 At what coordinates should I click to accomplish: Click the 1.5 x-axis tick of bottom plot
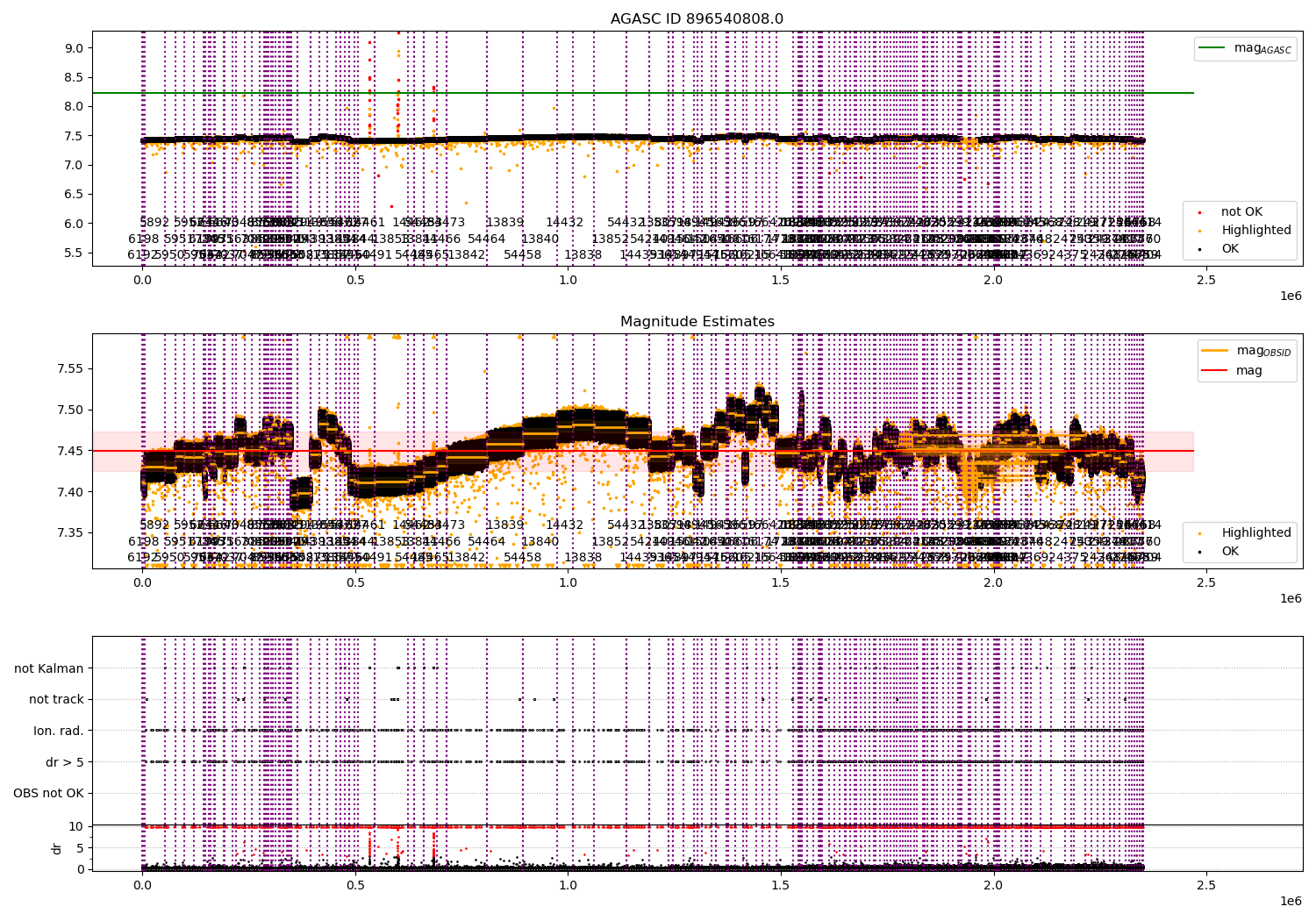click(780, 886)
